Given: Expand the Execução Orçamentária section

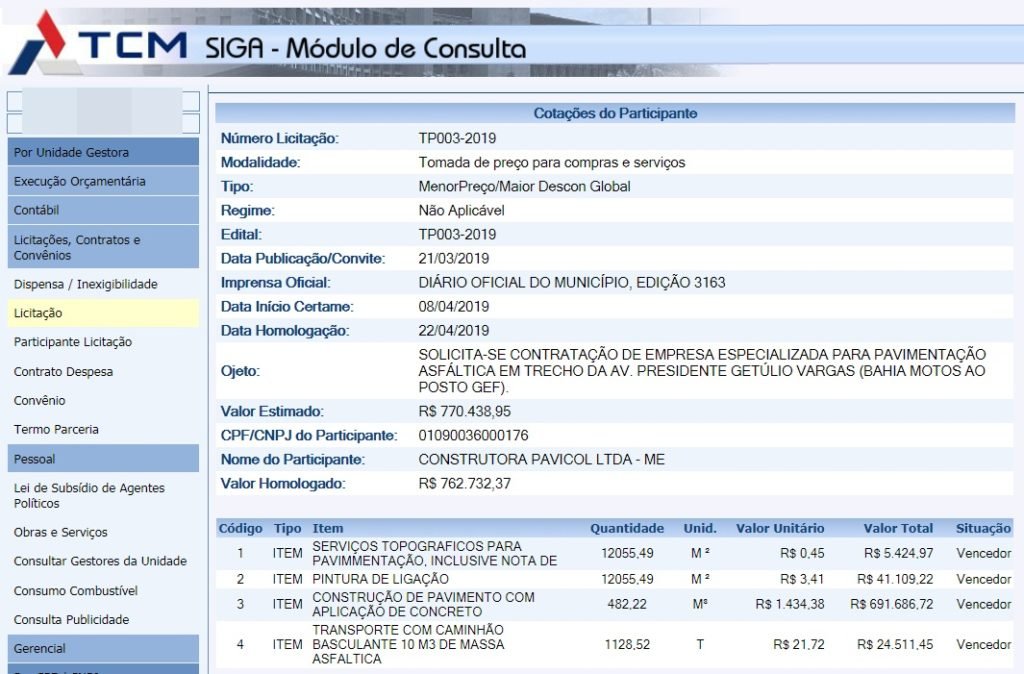Looking at the screenshot, I should click(x=103, y=181).
